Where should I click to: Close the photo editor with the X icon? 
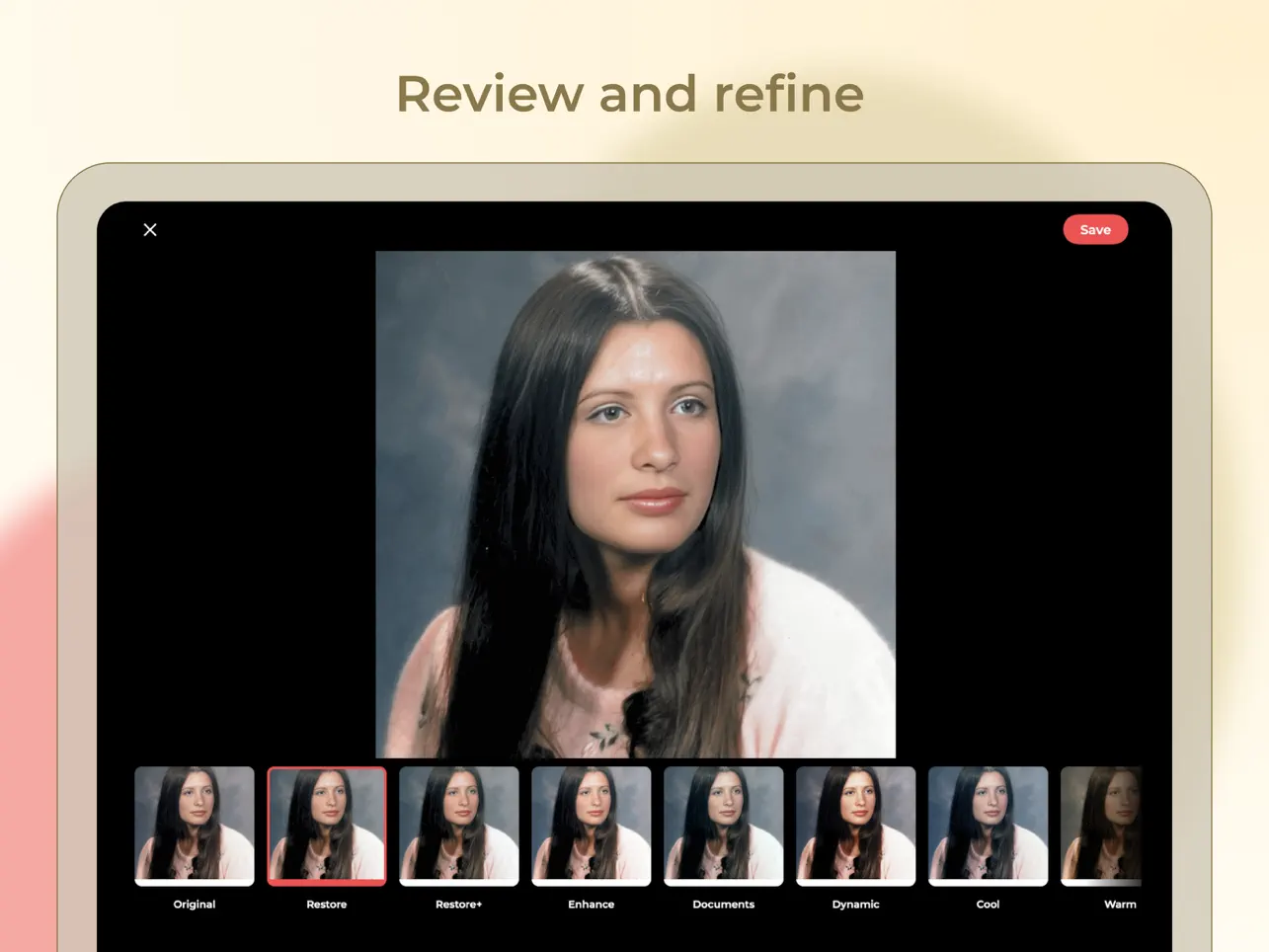point(150,230)
